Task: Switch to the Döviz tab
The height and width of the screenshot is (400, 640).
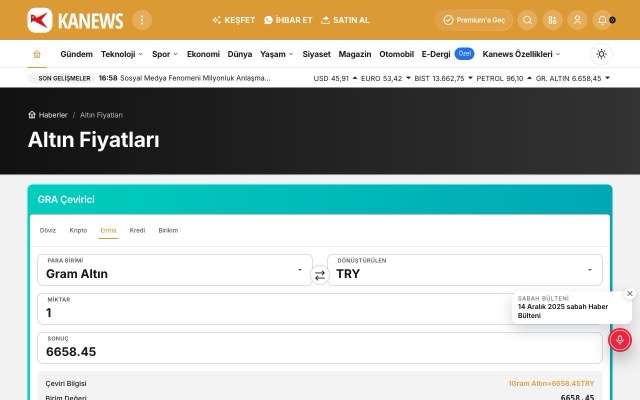Action: tap(48, 230)
